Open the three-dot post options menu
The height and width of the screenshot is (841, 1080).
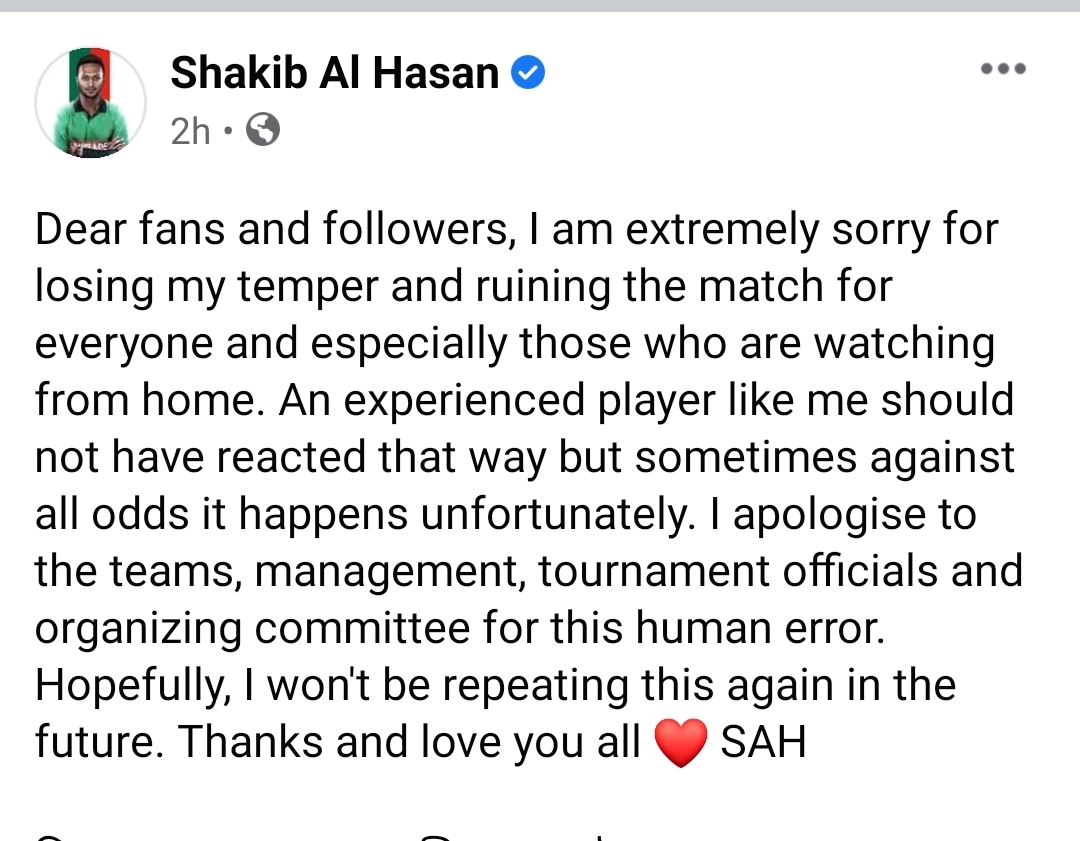pyautogui.click(x=1004, y=69)
